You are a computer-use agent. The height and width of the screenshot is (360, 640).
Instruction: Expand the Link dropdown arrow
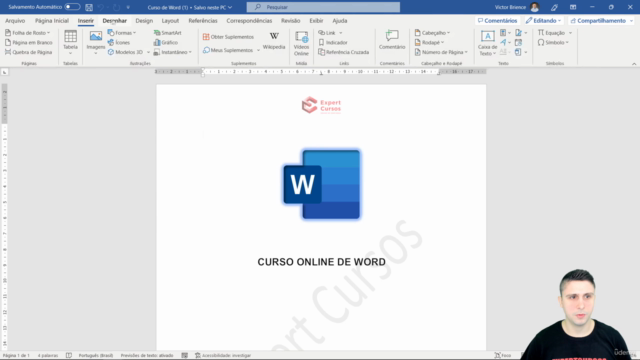pyautogui.click(x=341, y=33)
